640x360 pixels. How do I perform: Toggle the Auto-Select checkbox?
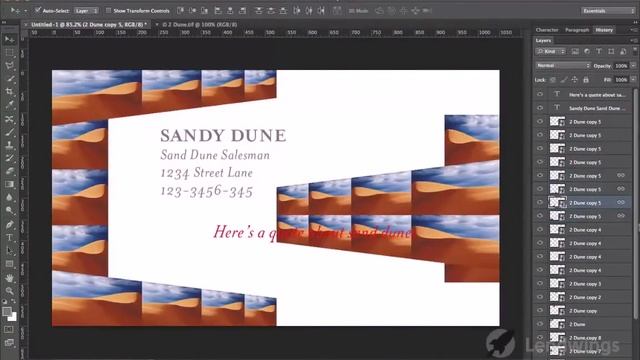click(x=38, y=10)
